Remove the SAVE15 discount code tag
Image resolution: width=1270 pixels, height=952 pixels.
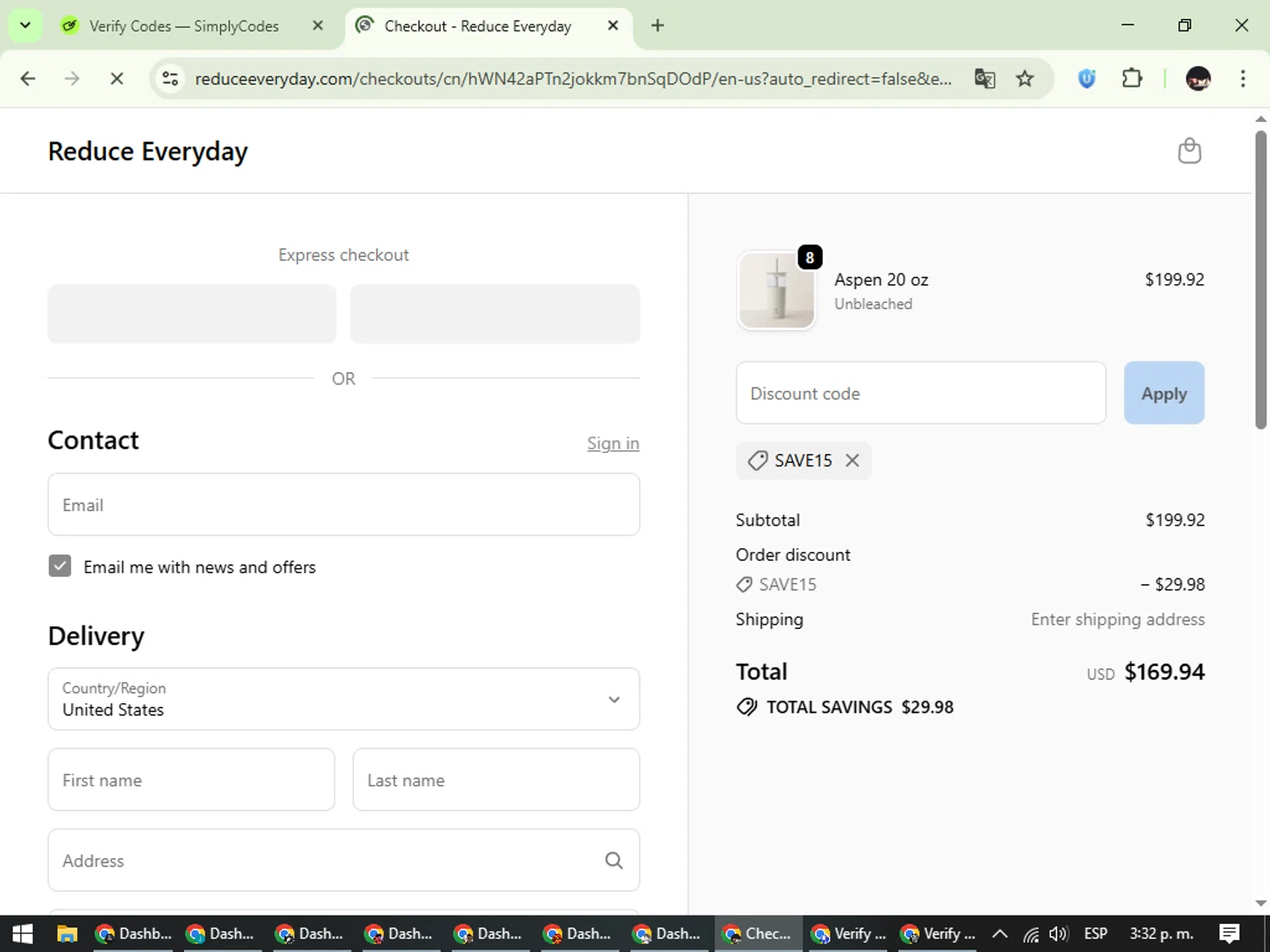853,460
